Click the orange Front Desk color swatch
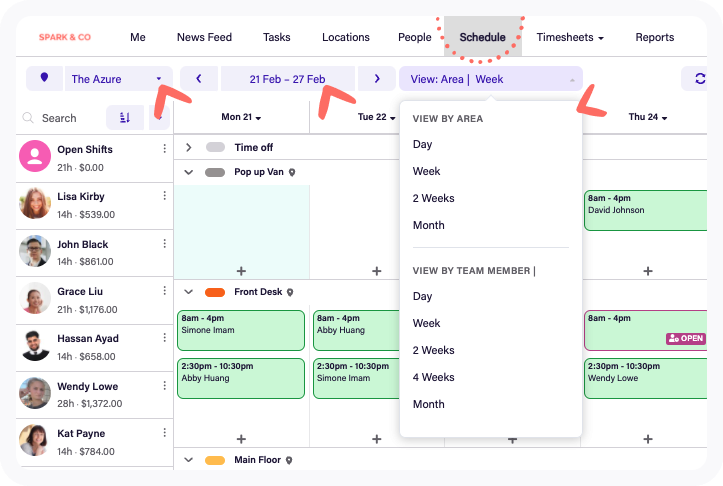Screen dimensions: 723x486 pyautogui.click(x=214, y=292)
